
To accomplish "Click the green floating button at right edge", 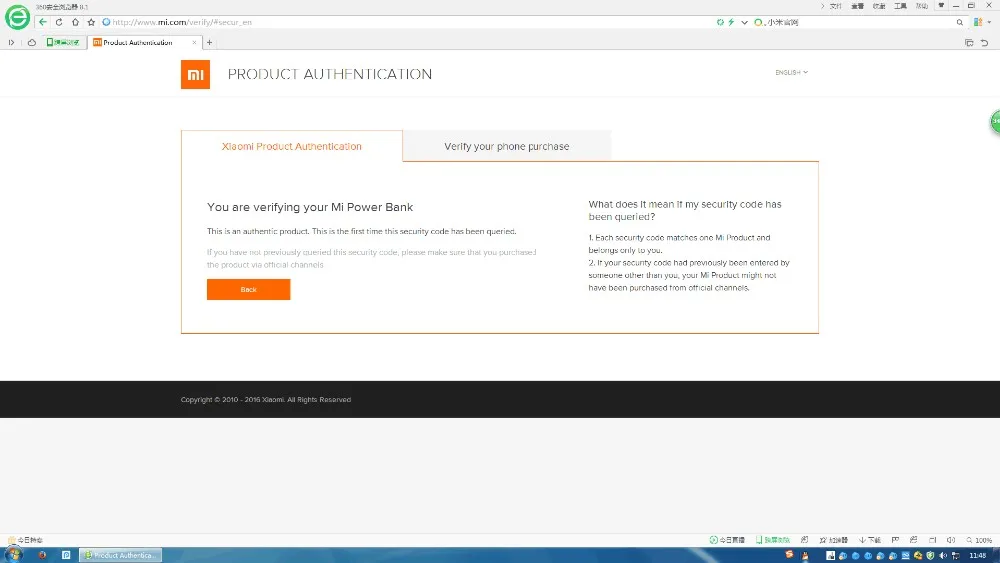I will (x=994, y=121).
